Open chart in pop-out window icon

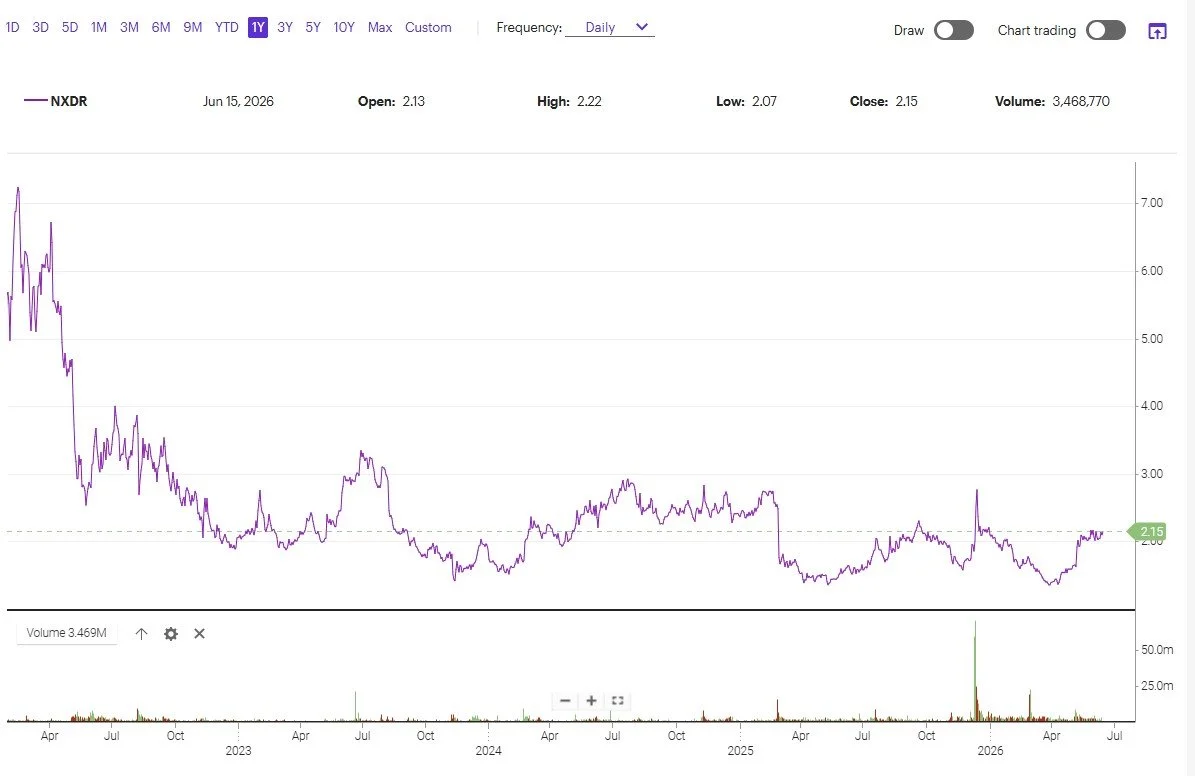(x=1157, y=30)
